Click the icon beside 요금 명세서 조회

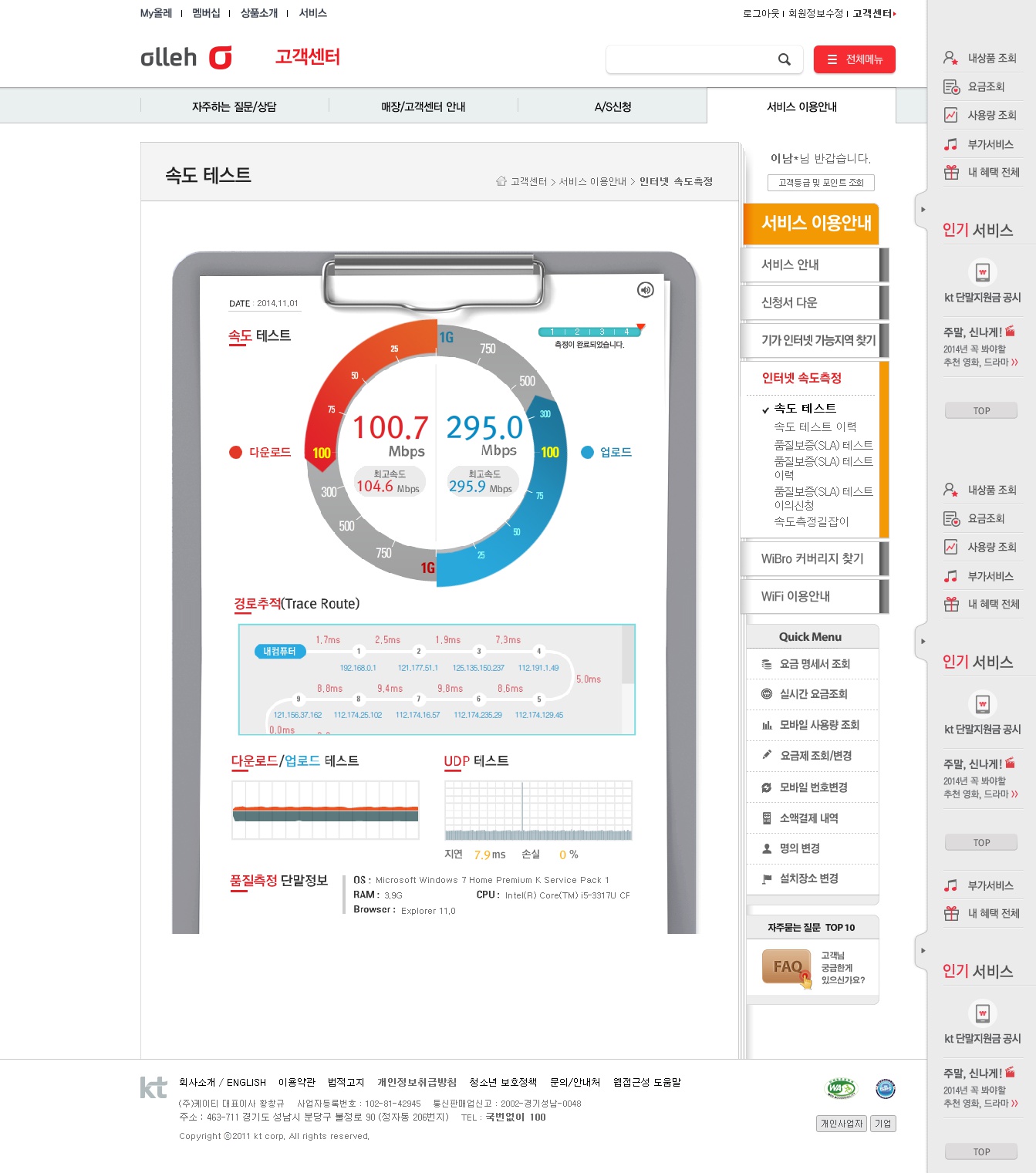767,664
